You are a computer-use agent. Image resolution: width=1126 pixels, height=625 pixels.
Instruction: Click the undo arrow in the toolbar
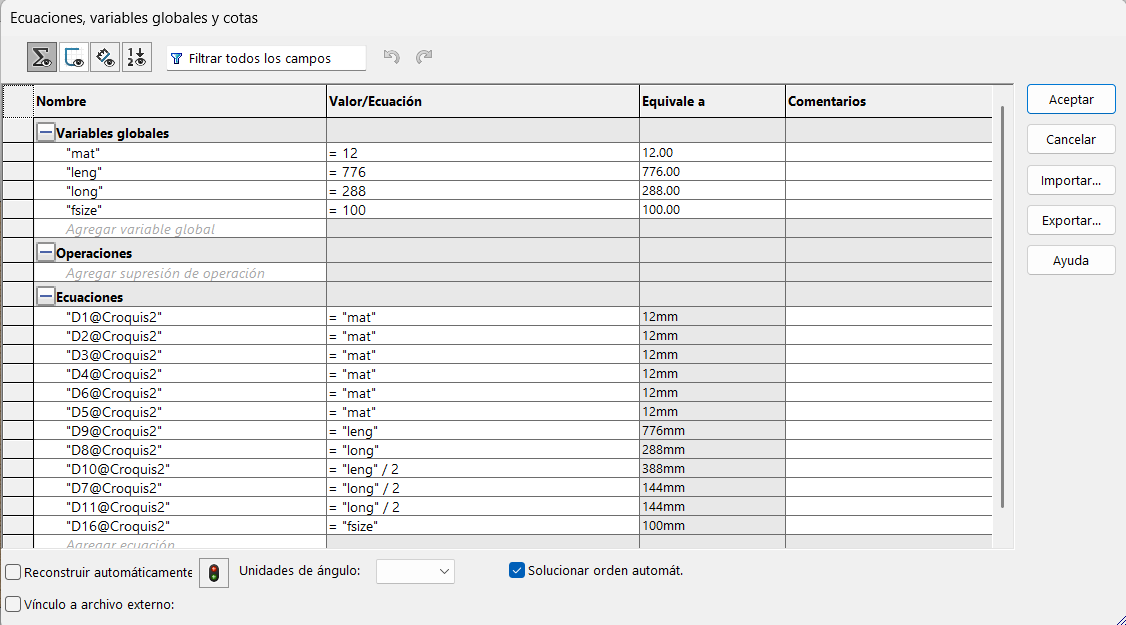coord(392,58)
